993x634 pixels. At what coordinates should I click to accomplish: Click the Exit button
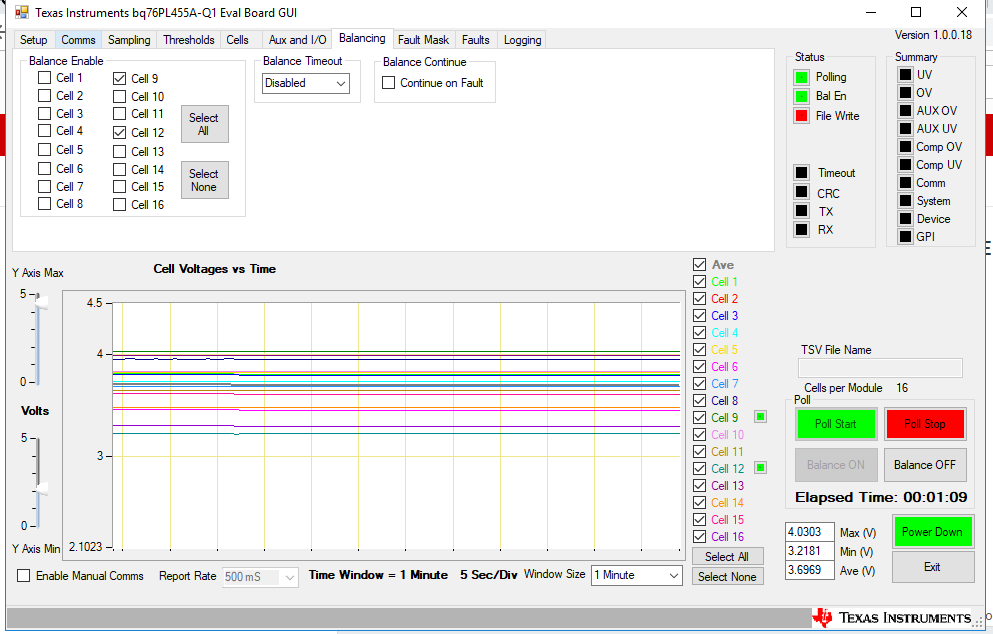point(932,567)
